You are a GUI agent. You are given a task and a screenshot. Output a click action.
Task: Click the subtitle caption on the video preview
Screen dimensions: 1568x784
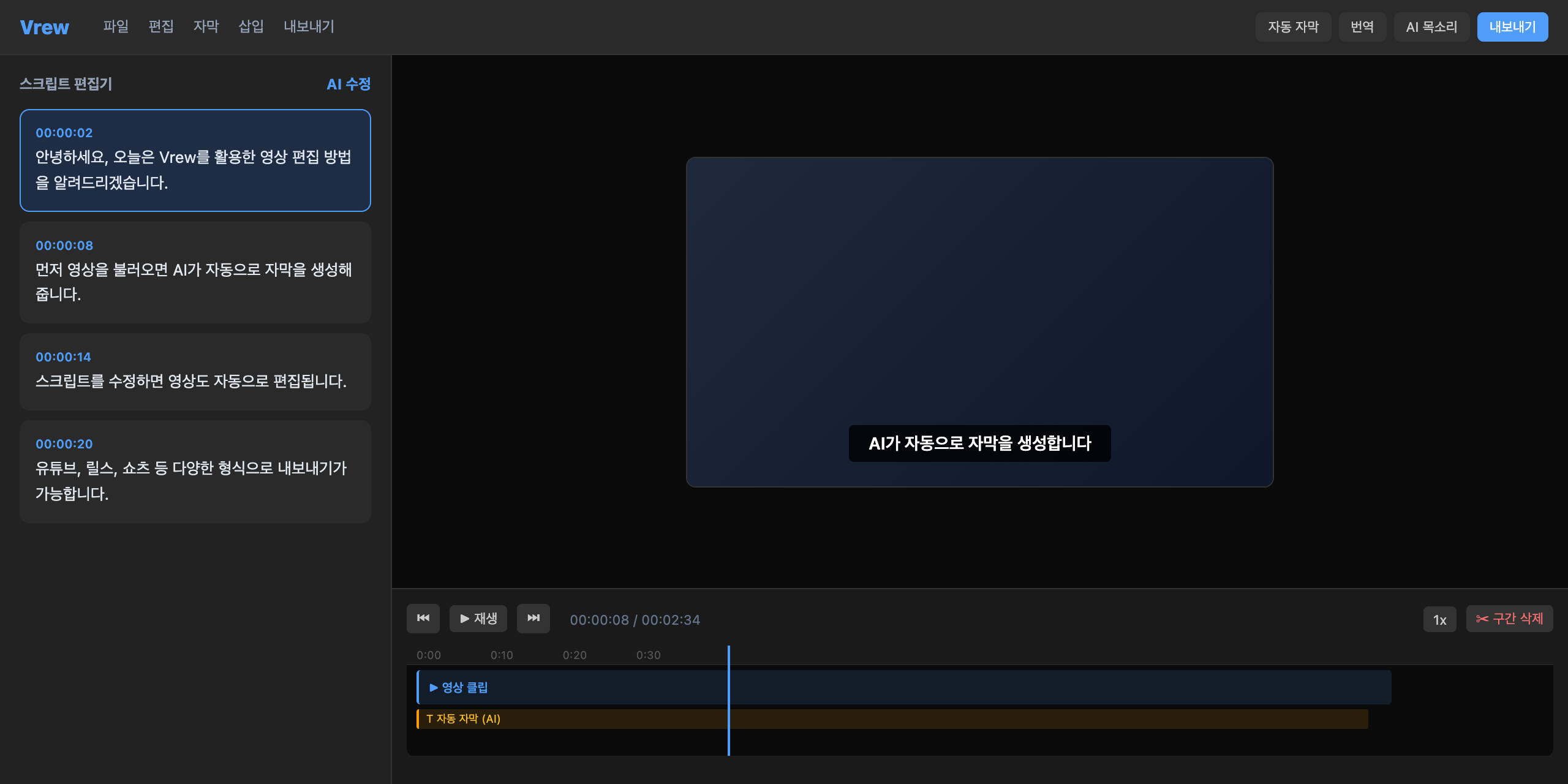click(980, 443)
